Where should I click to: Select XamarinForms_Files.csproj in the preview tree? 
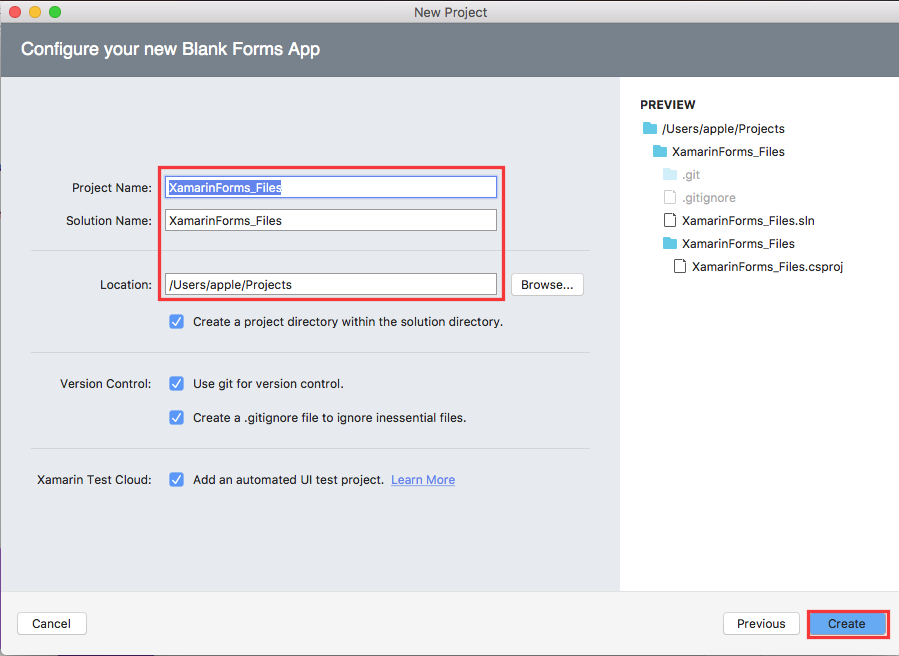pyautogui.click(x=767, y=267)
